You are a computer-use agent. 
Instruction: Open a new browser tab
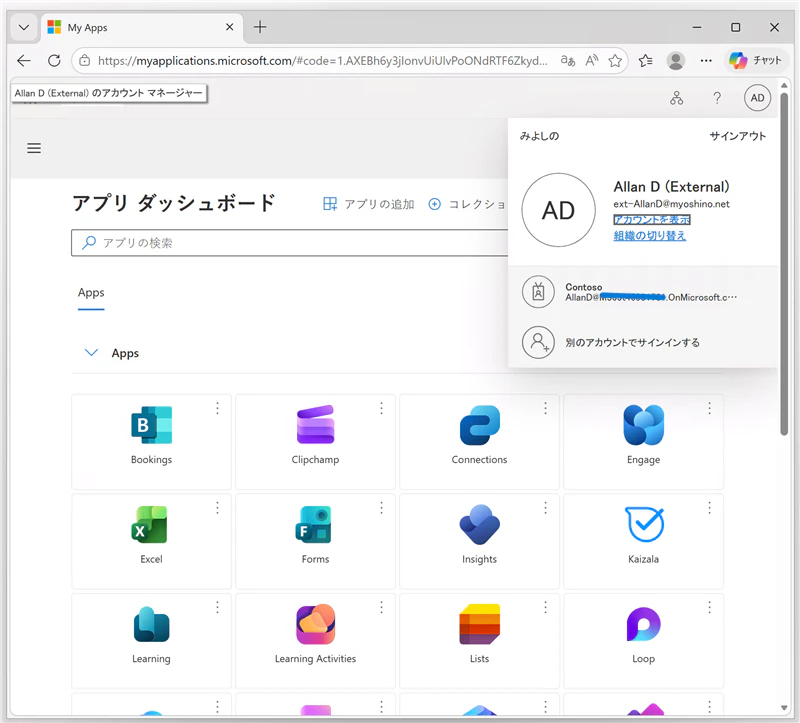click(x=260, y=27)
